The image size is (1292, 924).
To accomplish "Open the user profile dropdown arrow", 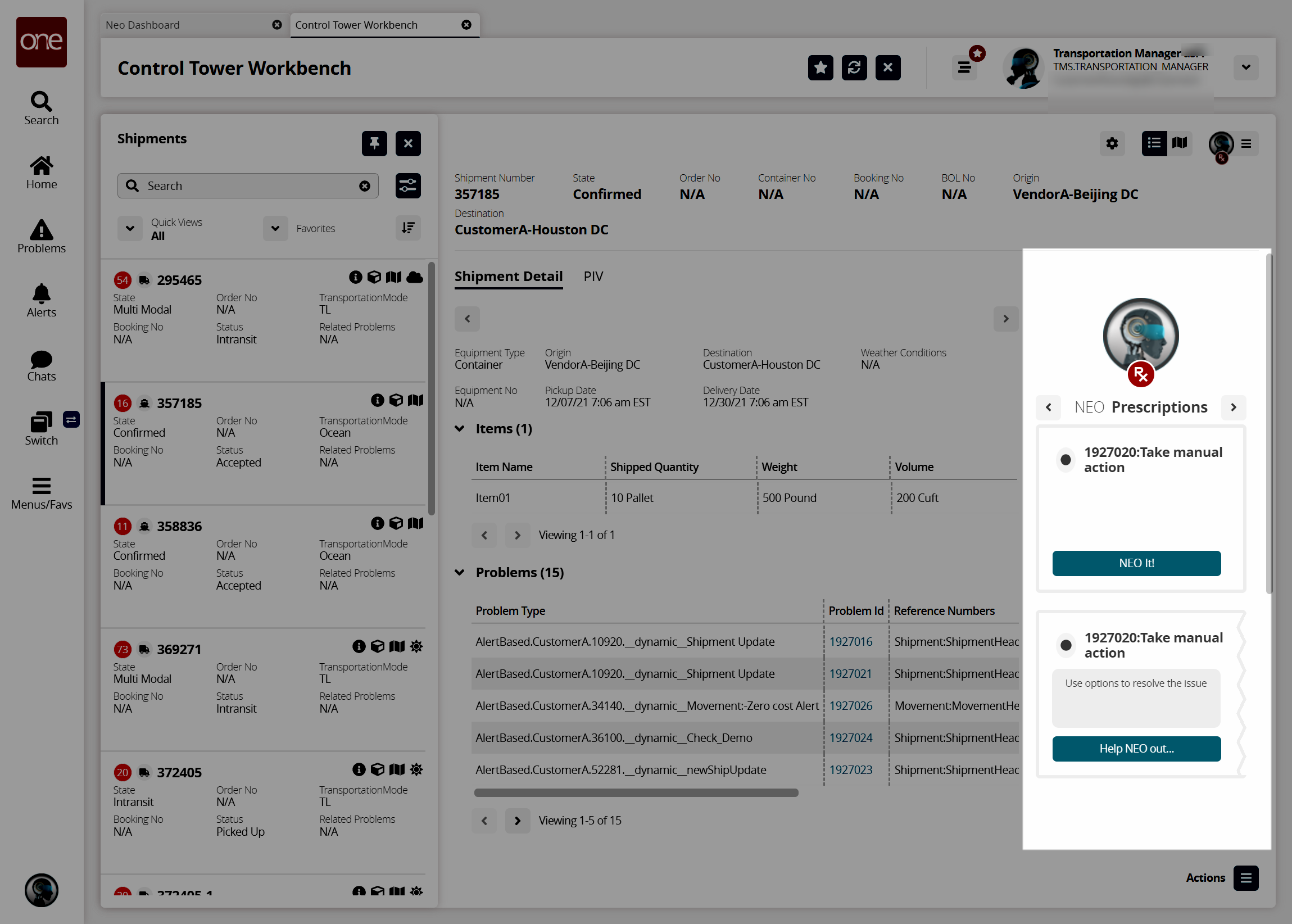I will 1245,67.
